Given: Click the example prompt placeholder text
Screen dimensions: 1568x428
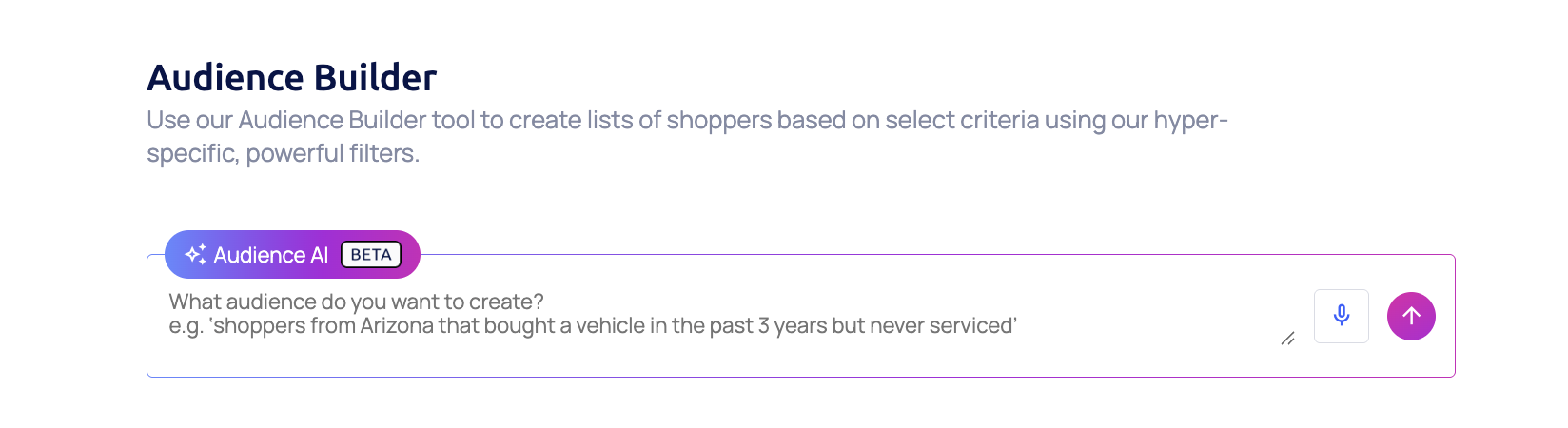Looking at the screenshot, I should (x=593, y=326).
